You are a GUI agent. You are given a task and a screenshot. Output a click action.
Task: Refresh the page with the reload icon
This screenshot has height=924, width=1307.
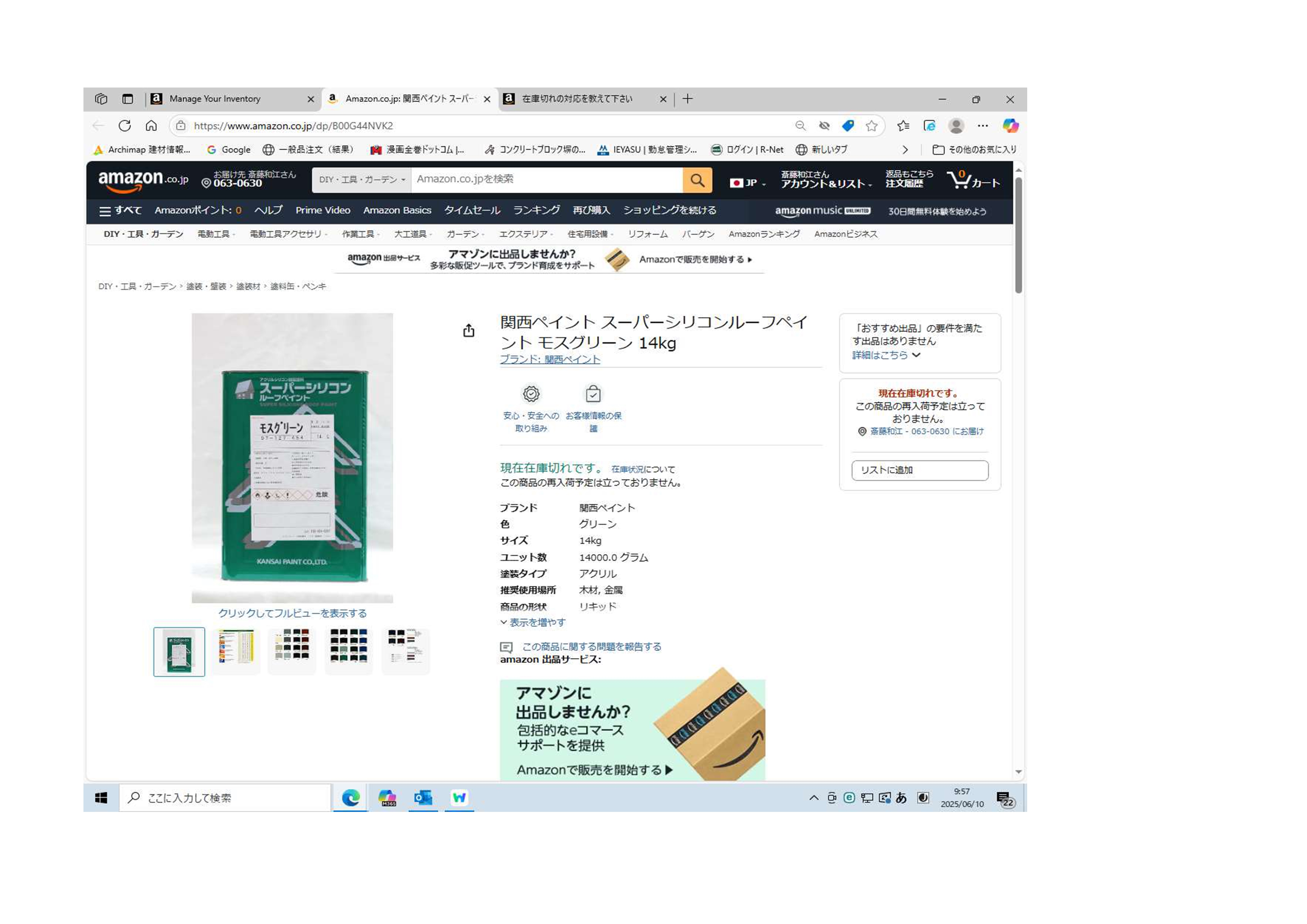click(125, 126)
